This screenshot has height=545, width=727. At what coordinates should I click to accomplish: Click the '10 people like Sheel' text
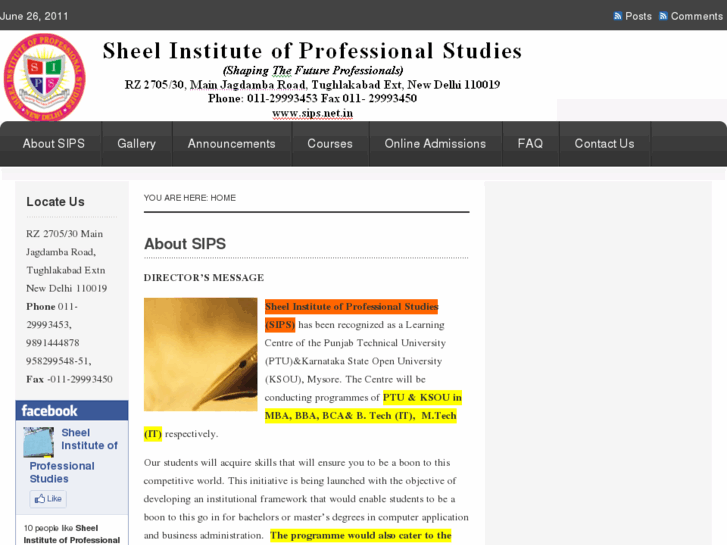[x=61, y=528]
